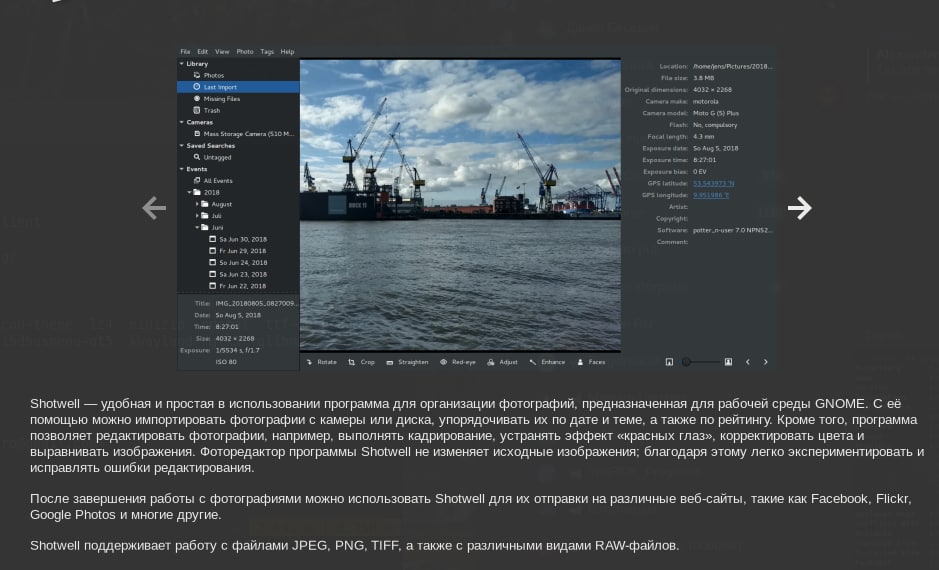Expand the August folder
The height and width of the screenshot is (570, 939).
(197, 204)
